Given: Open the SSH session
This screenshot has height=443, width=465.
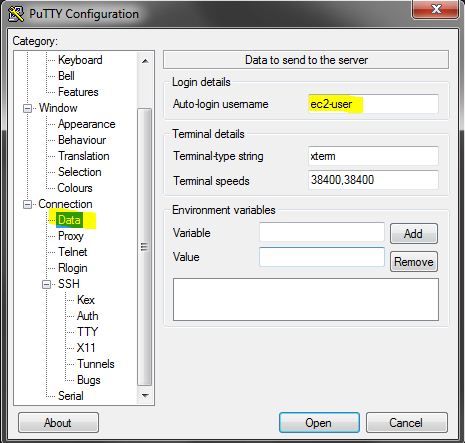Looking at the screenshot, I should tap(319, 423).
